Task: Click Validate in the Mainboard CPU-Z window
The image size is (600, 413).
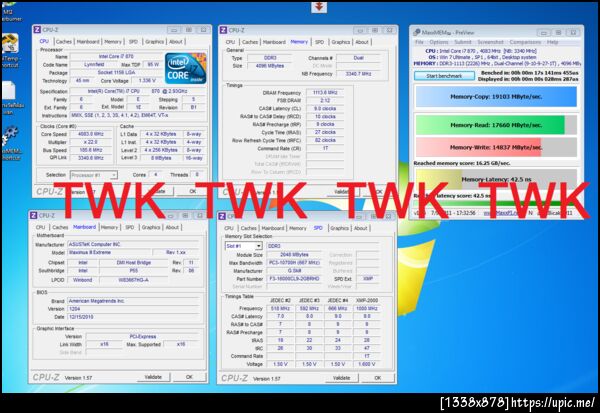Action: [153, 377]
